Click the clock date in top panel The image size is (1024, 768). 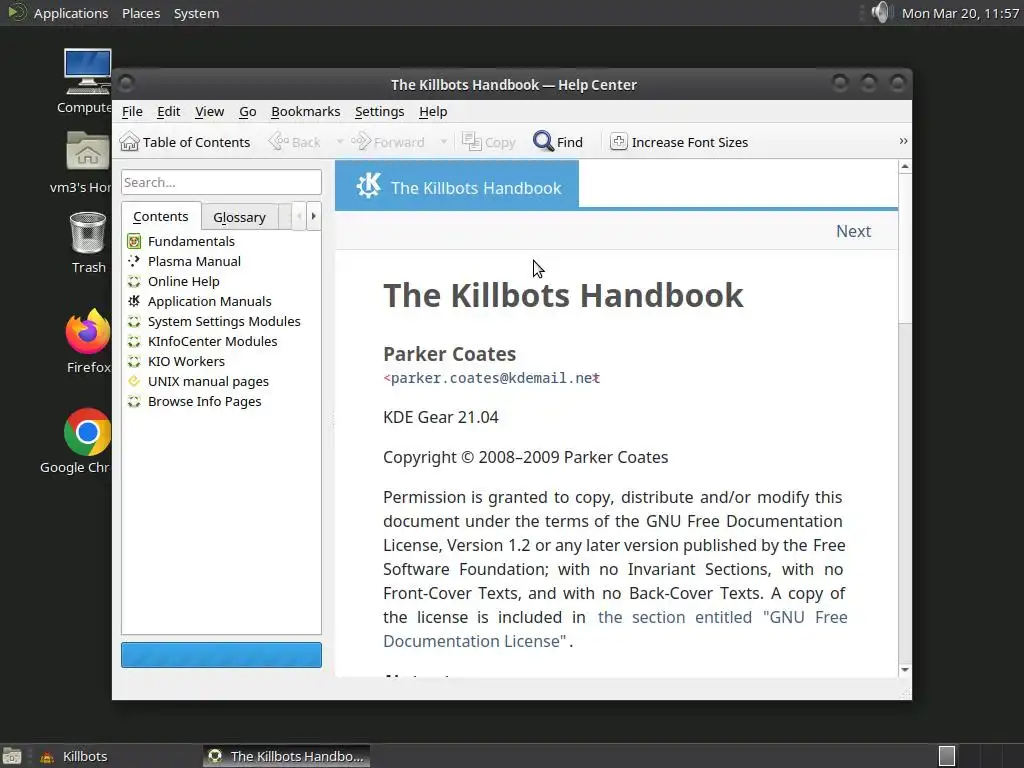(x=960, y=13)
